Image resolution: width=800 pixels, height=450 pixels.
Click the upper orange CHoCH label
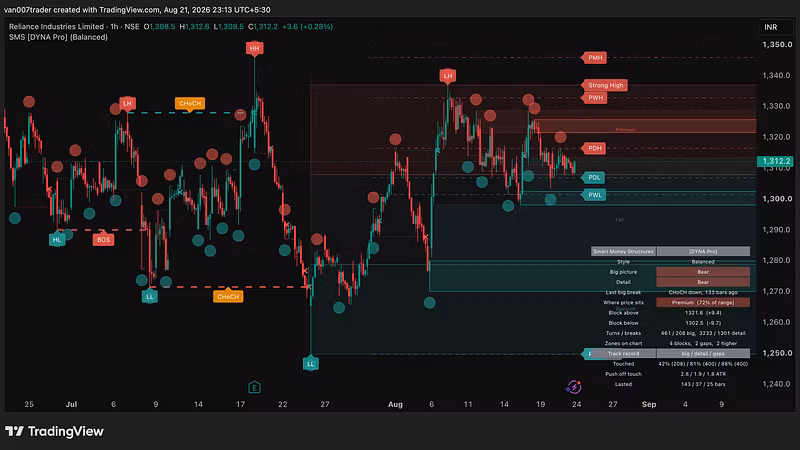[190, 104]
